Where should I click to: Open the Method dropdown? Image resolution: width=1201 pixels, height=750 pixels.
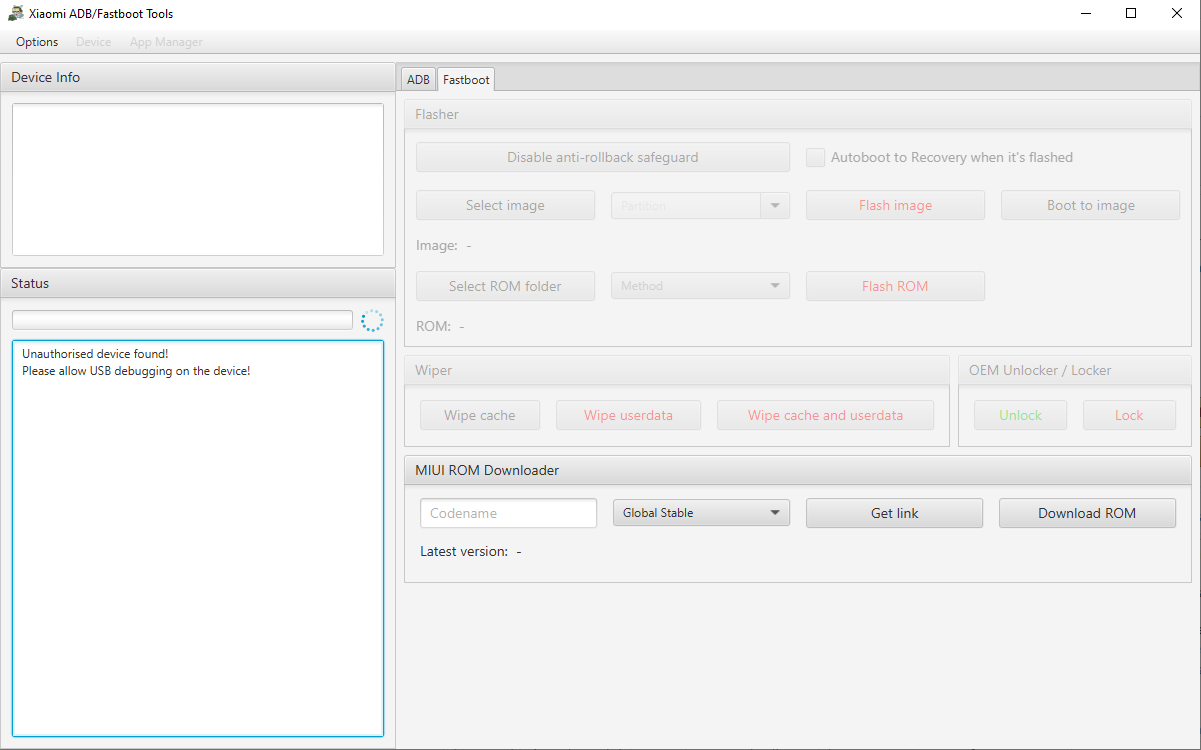tap(700, 286)
